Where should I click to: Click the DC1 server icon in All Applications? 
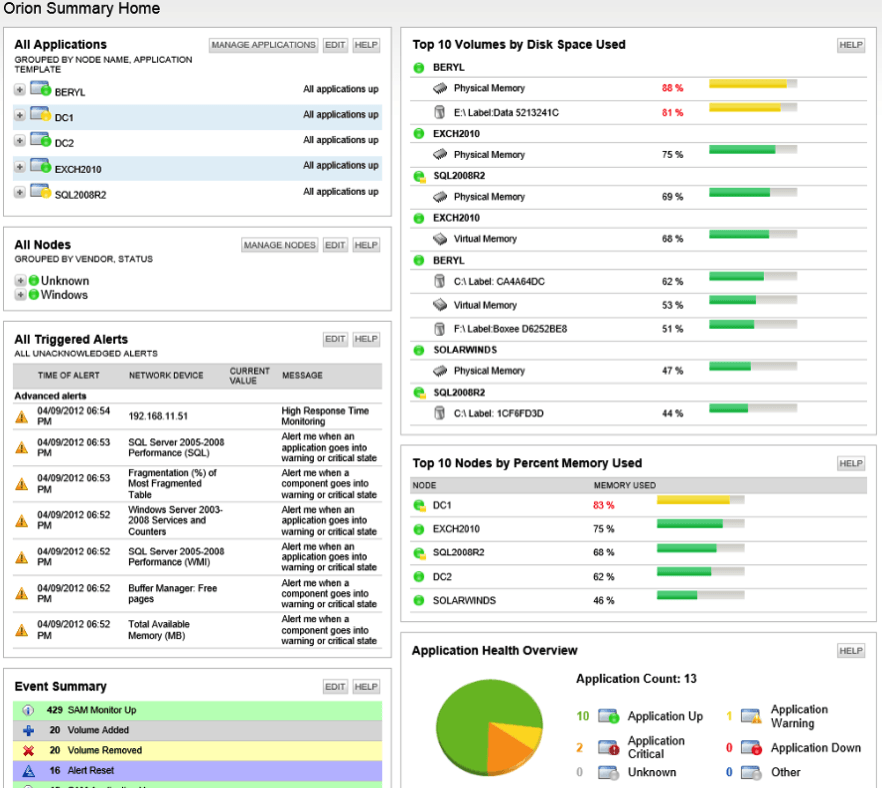(40, 115)
